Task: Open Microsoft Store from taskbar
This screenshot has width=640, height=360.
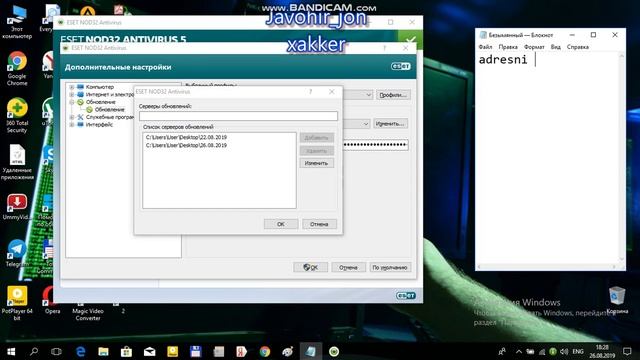Action: tap(126, 351)
